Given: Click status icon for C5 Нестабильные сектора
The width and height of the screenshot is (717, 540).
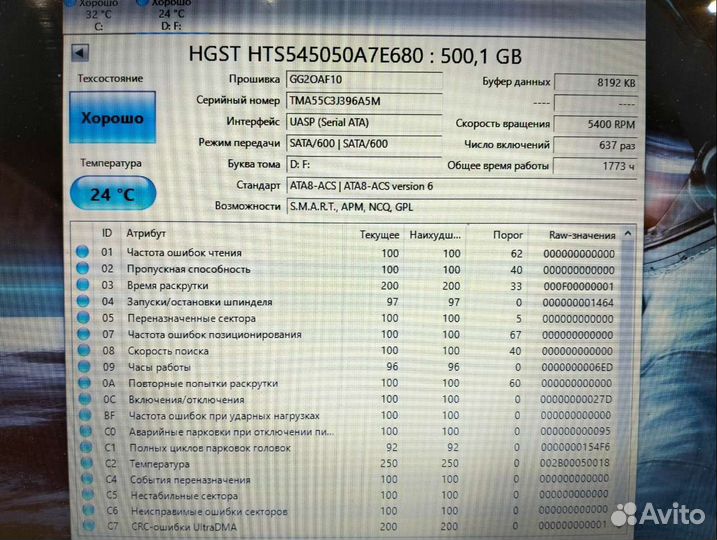Looking at the screenshot, I should [88, 494].
